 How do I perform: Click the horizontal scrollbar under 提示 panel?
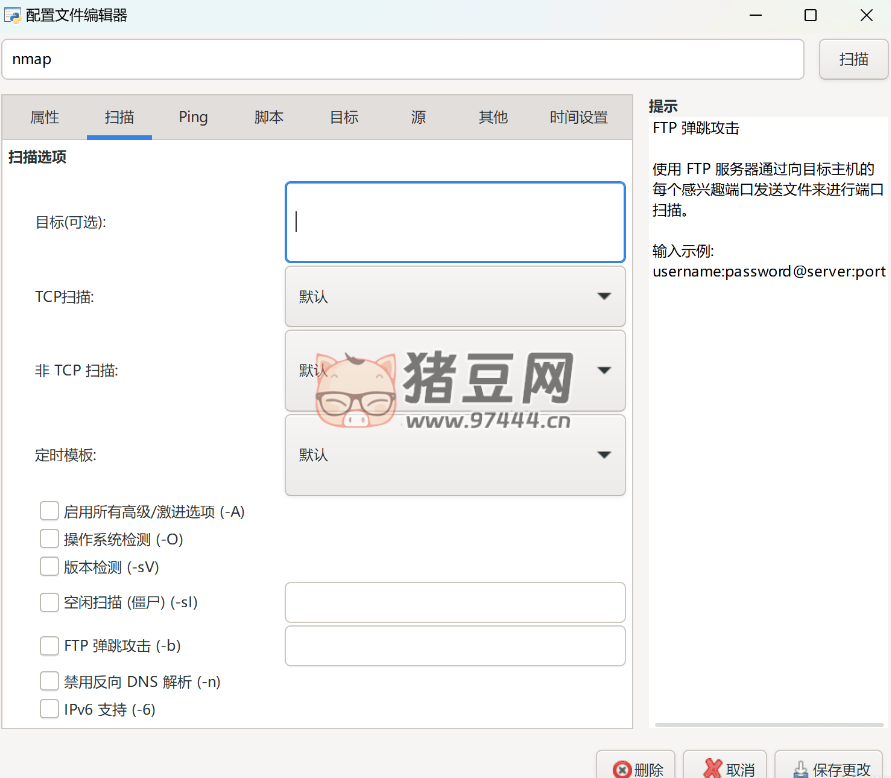coord(767,724)
